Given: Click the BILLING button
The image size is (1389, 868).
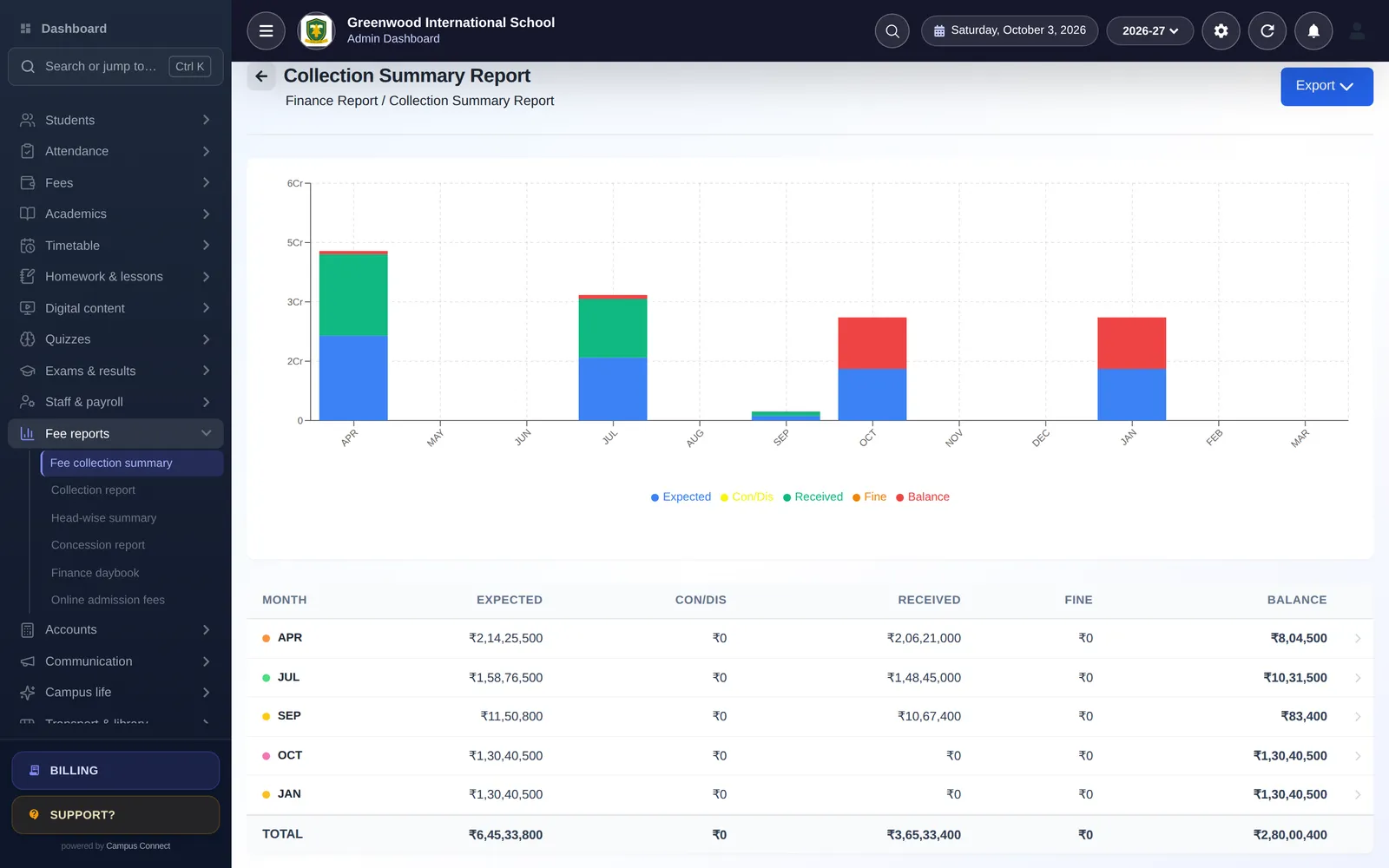Looking at the screenshot, I should 115,771.
